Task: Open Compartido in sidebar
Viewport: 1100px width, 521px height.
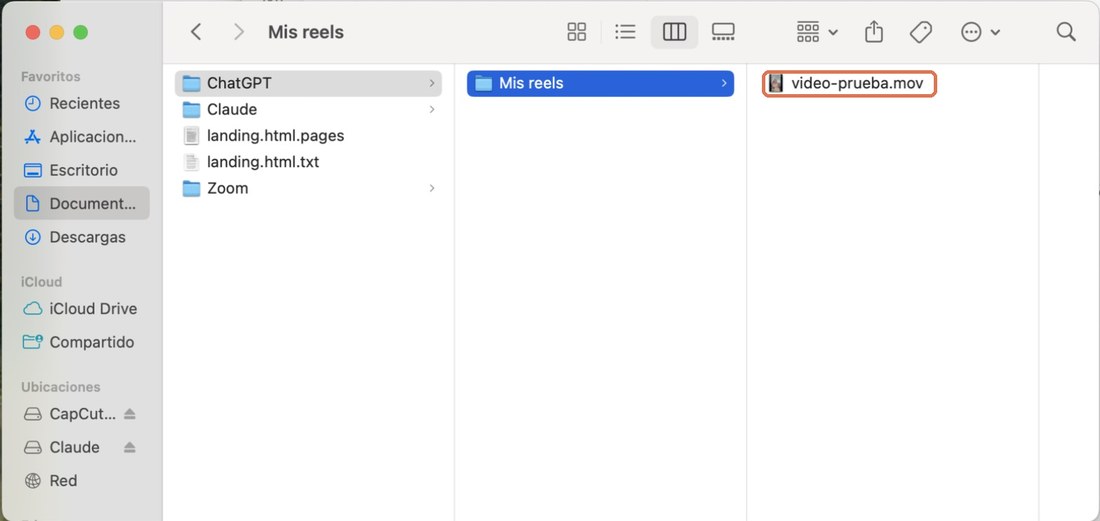Action: [x=81, y=342]
